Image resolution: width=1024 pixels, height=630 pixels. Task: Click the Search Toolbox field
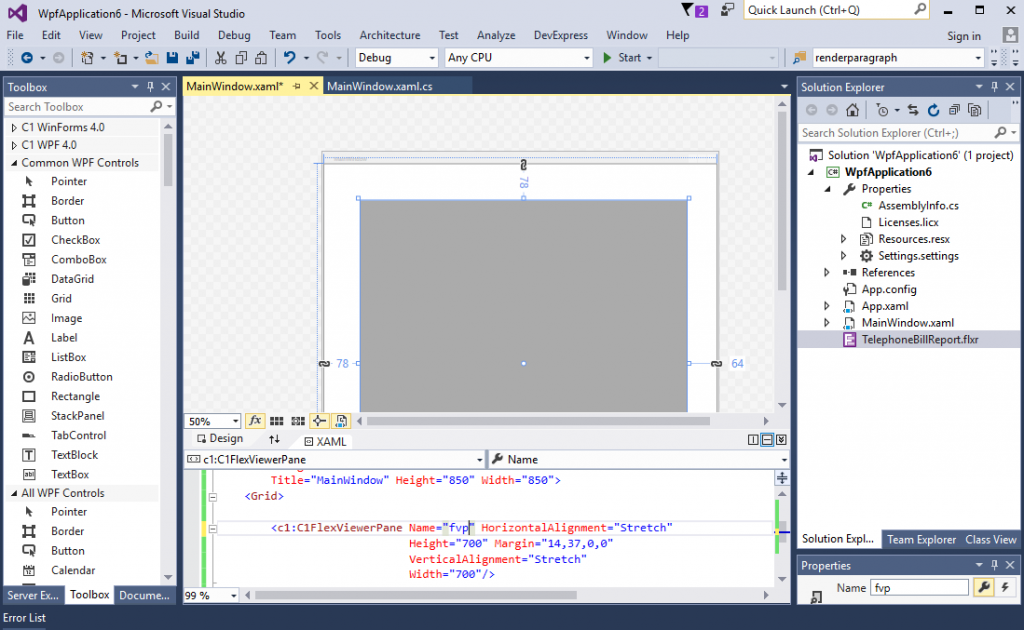[x=89, y=106]
